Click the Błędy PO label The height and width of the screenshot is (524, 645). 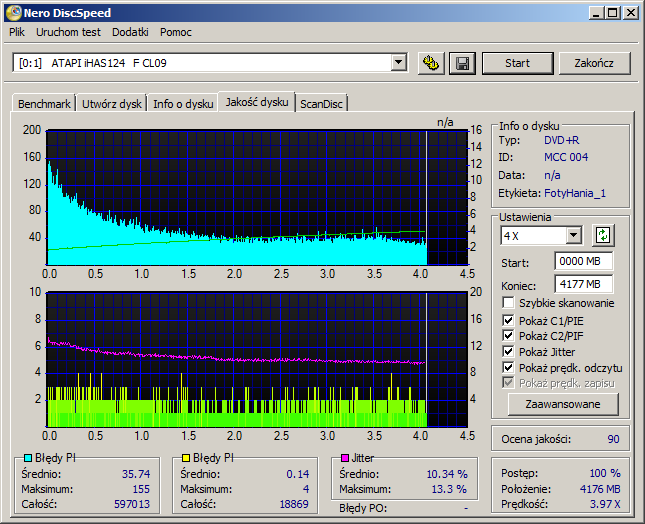[x=363, y=508]
